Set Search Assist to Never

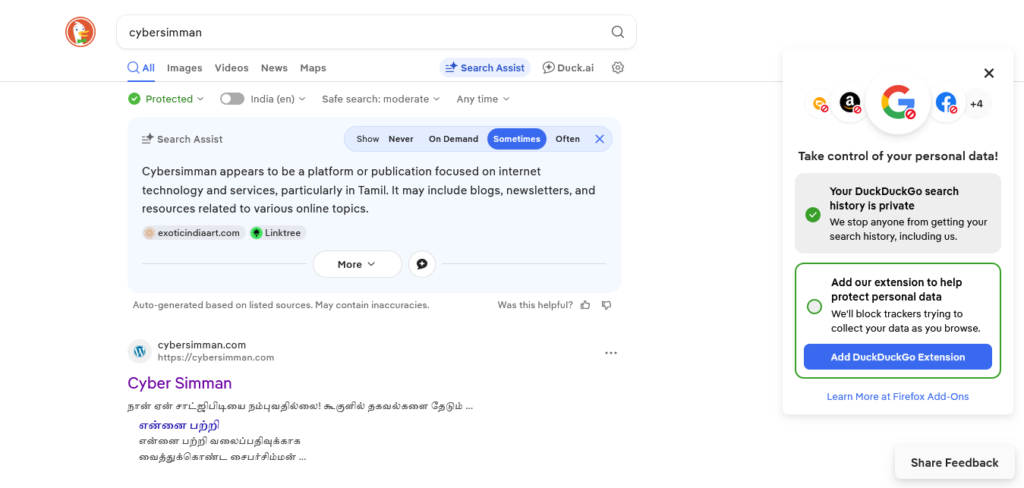coord(400,139)
